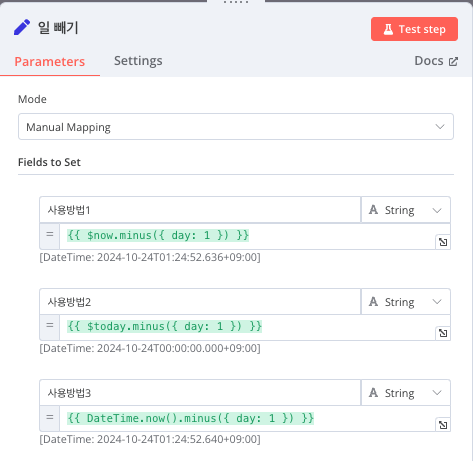Click the Fields to Set heading
Viewport: 473px width, 461px height.
coord(49,162)
